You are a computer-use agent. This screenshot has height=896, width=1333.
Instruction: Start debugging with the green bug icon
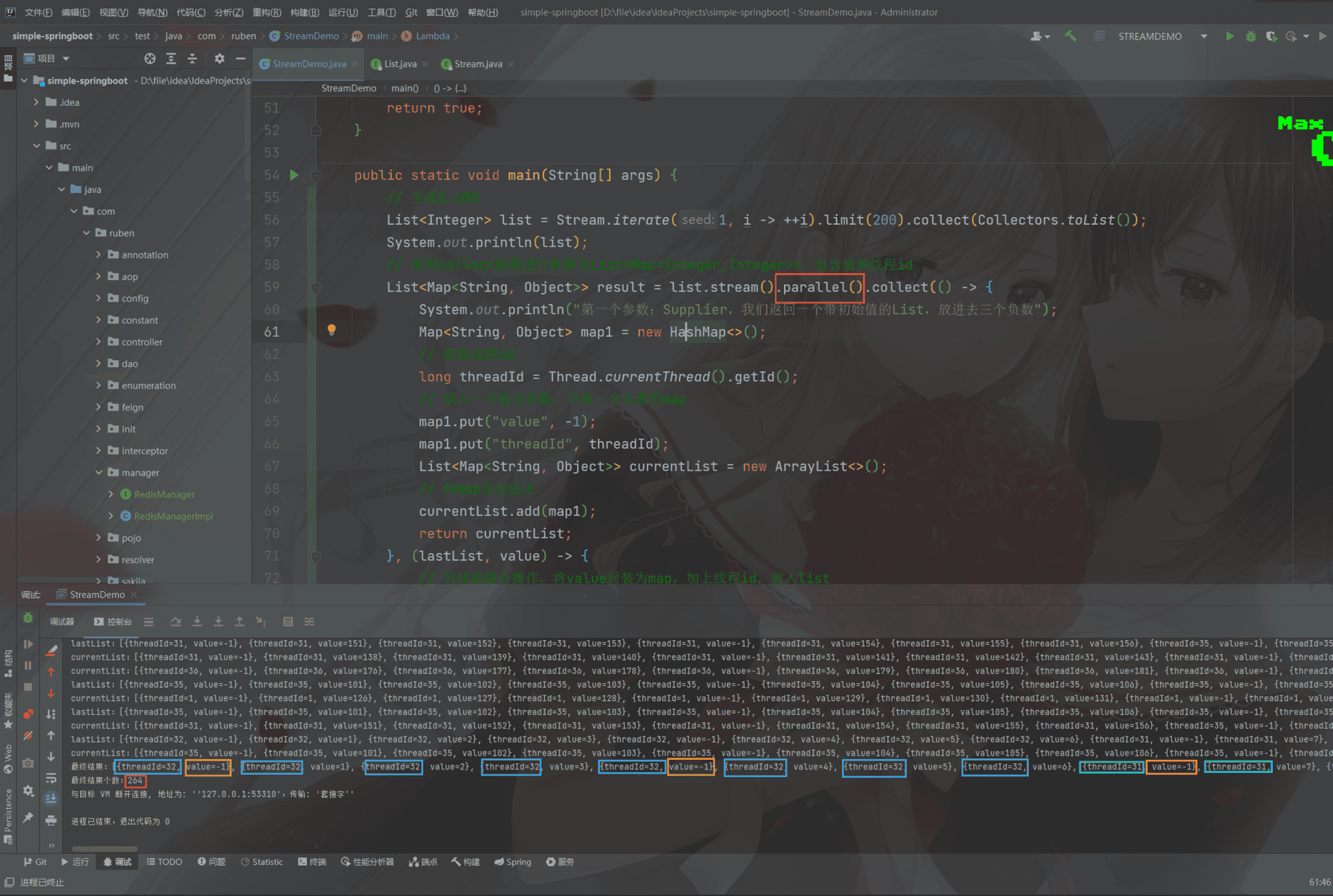(1250, 36)
